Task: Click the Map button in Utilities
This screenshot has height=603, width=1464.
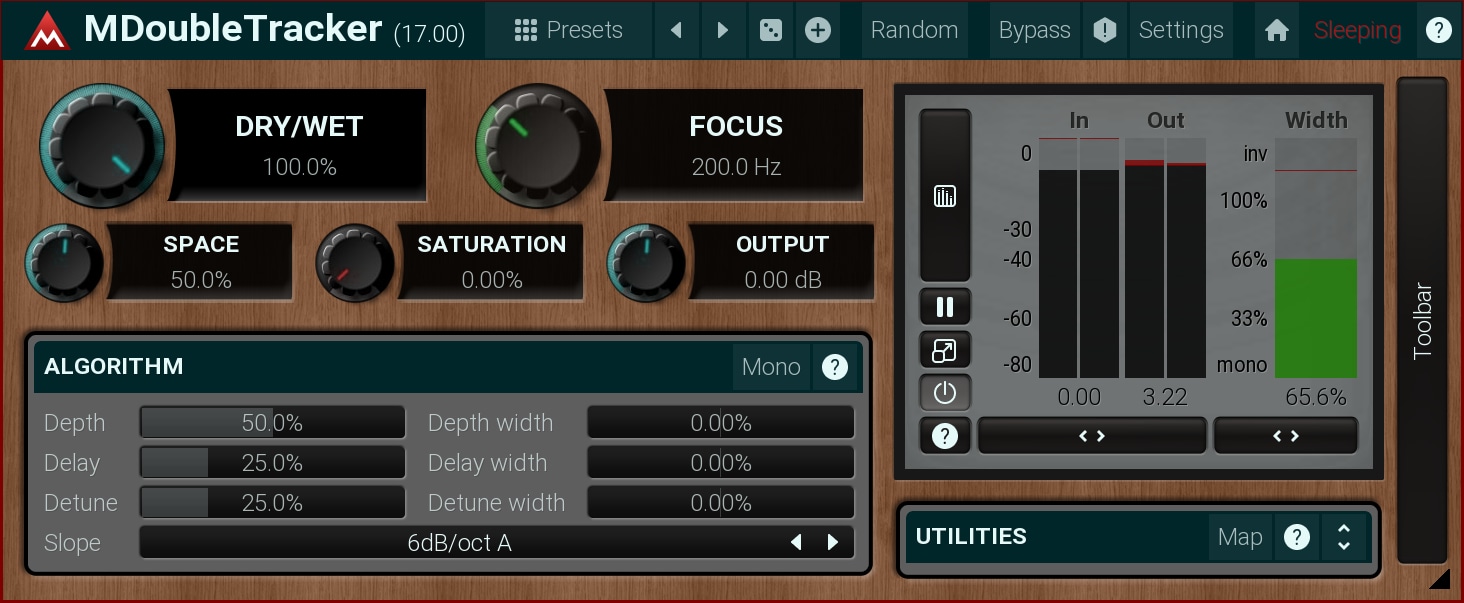Action: point(1240,538)
